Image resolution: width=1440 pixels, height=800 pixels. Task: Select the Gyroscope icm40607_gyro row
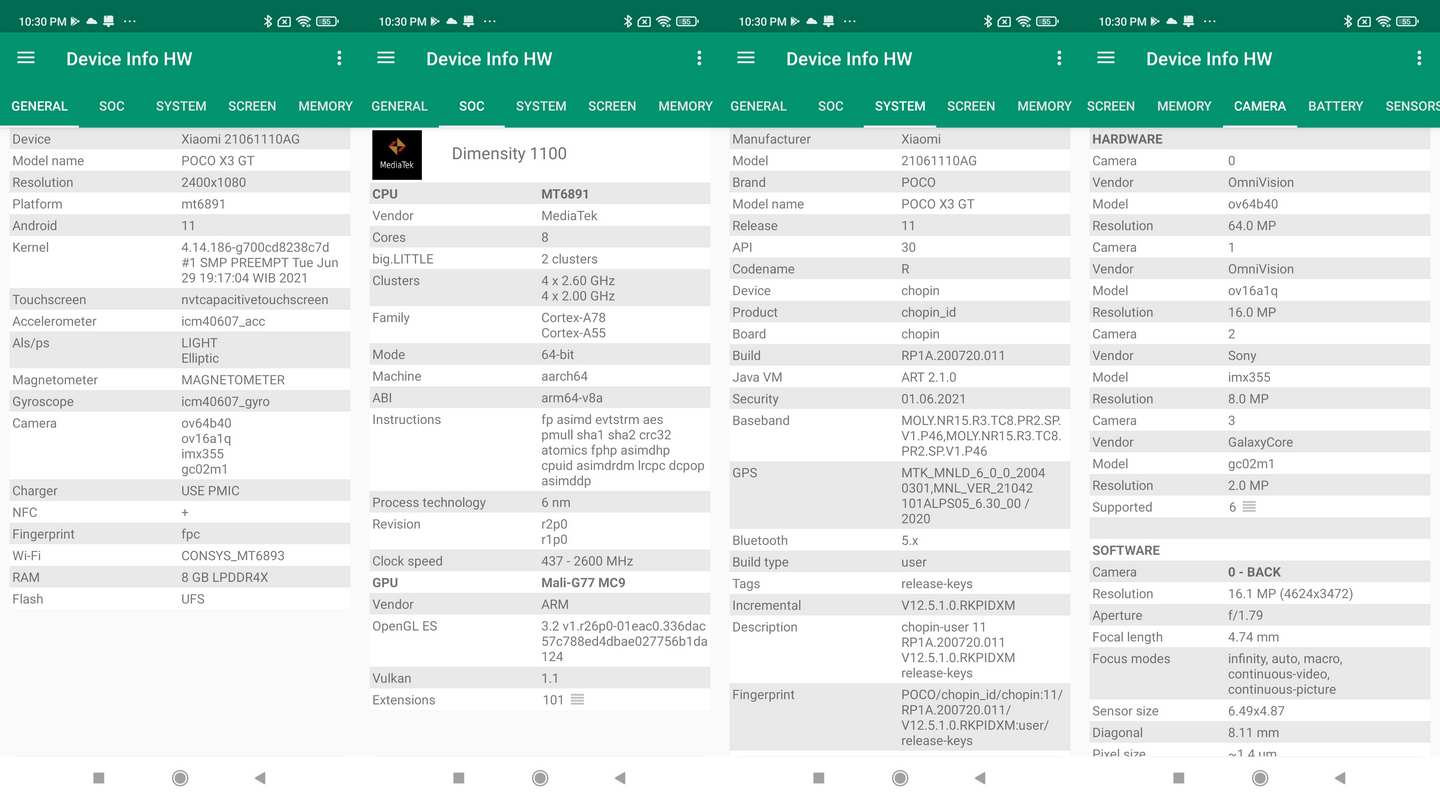tap(180, 401)
